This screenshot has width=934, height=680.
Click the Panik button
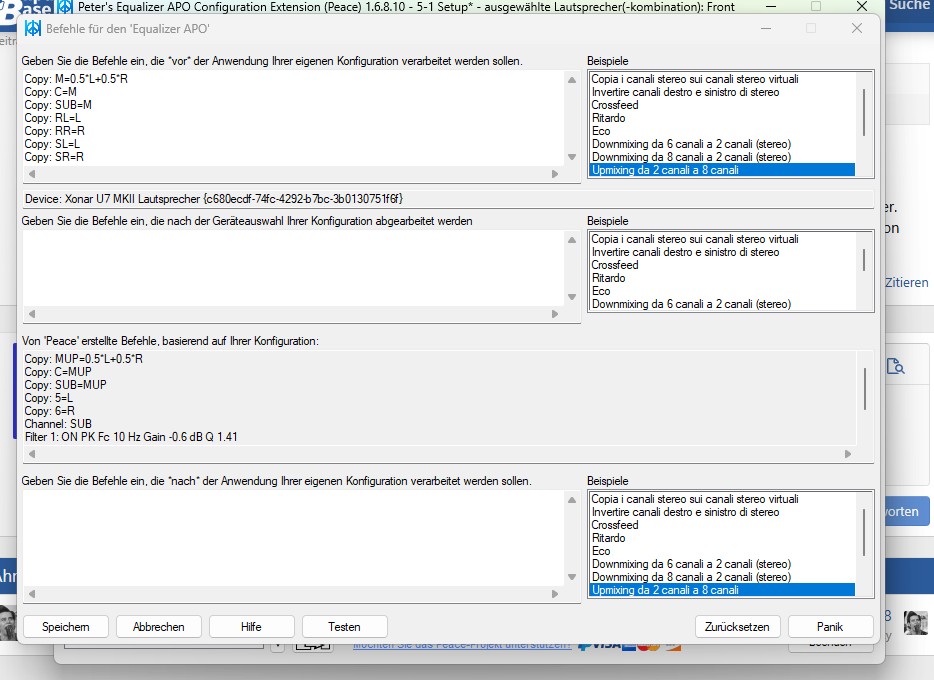pyautogui.click(x=830, y=626)
